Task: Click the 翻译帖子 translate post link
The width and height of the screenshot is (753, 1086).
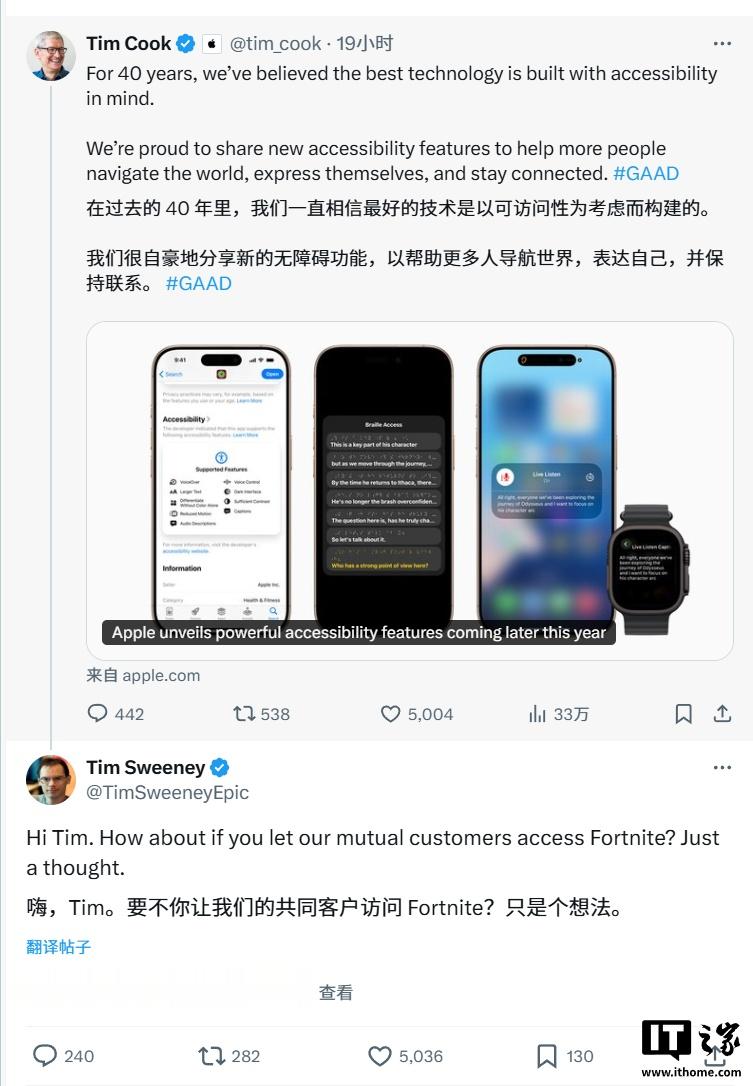Action: (x=58, y=947)
